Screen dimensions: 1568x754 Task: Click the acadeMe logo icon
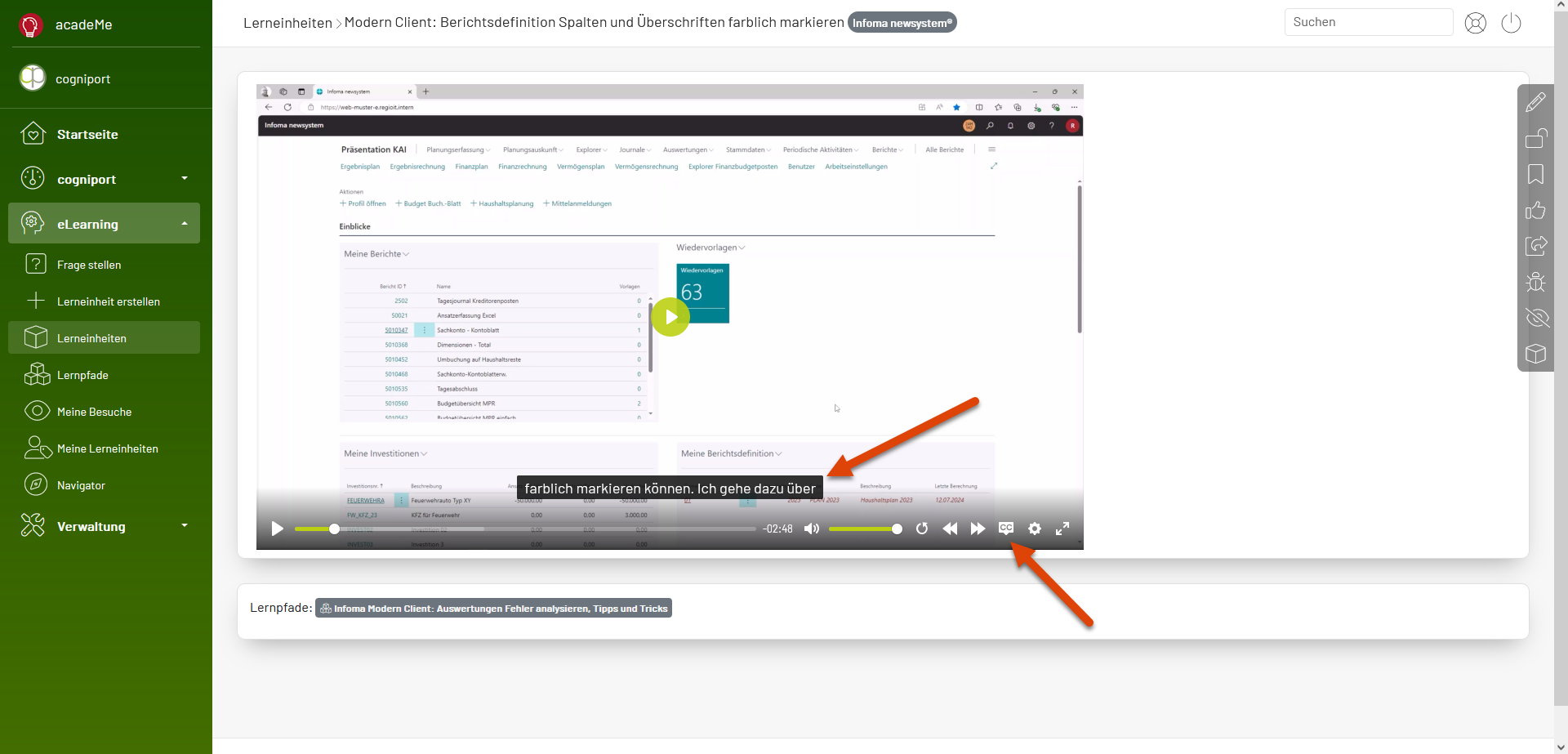31,25
